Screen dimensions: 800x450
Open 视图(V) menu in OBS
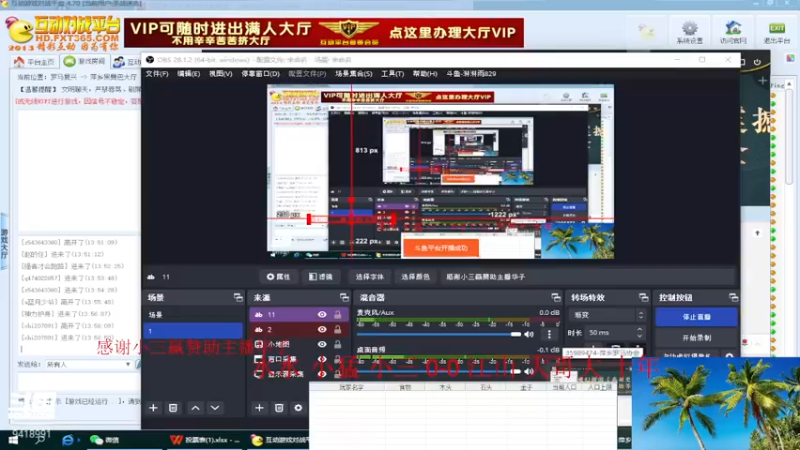(x=220, y=74)
